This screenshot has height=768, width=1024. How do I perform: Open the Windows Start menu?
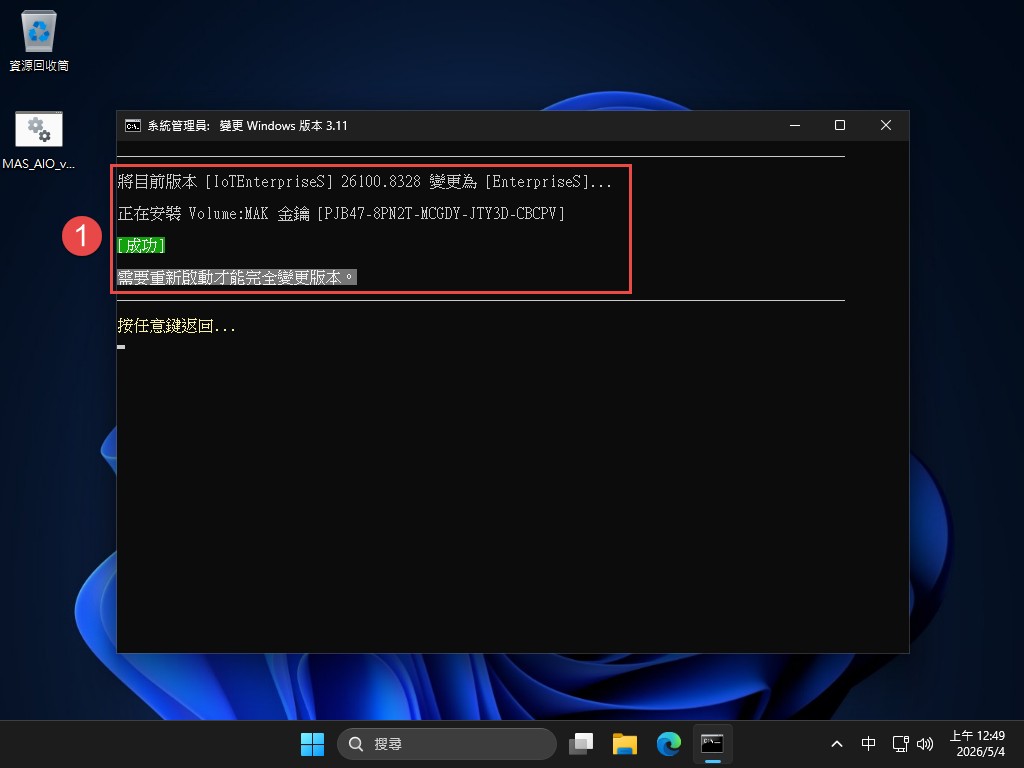coord(312,744)
